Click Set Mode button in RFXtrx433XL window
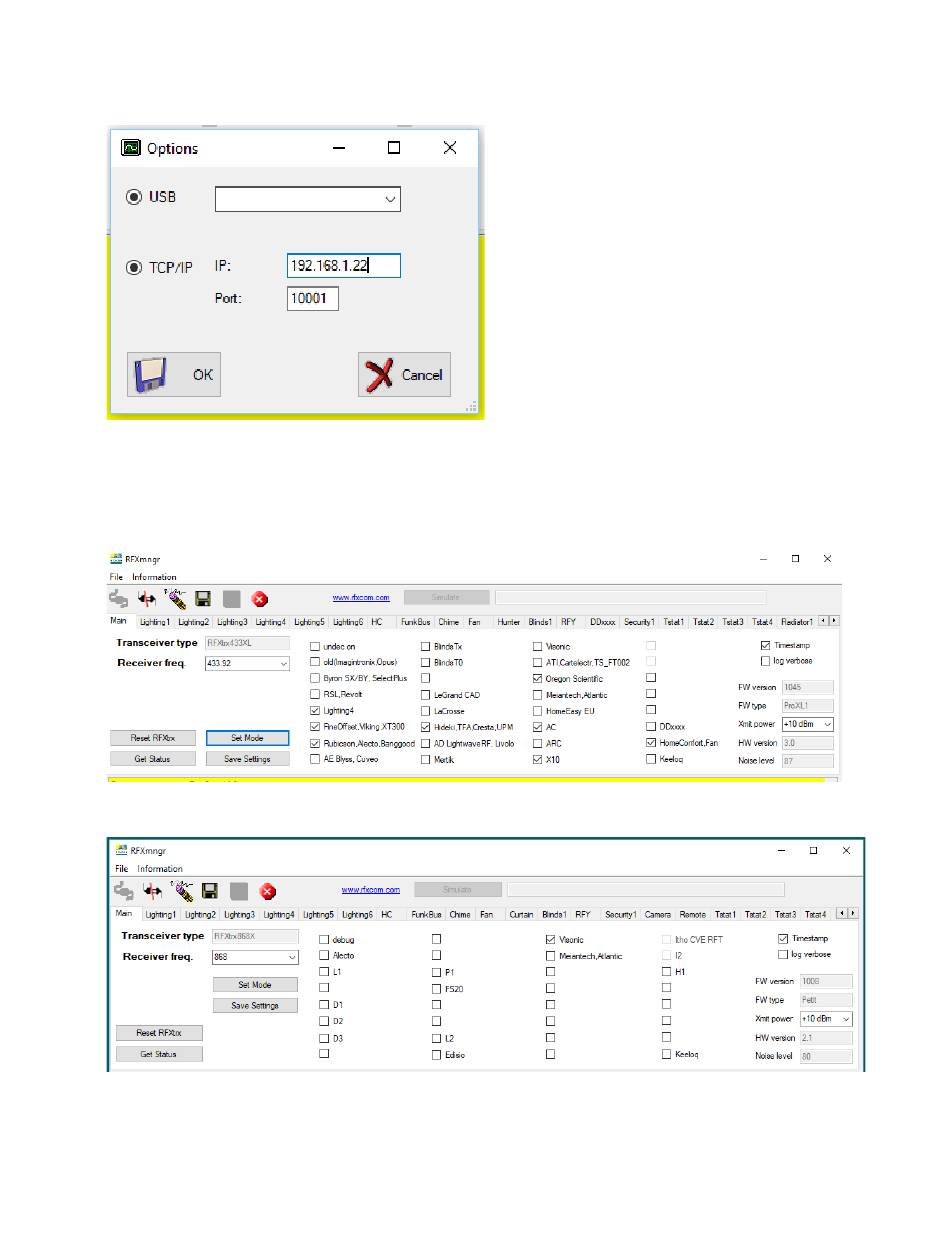 [x=247, y=738]
